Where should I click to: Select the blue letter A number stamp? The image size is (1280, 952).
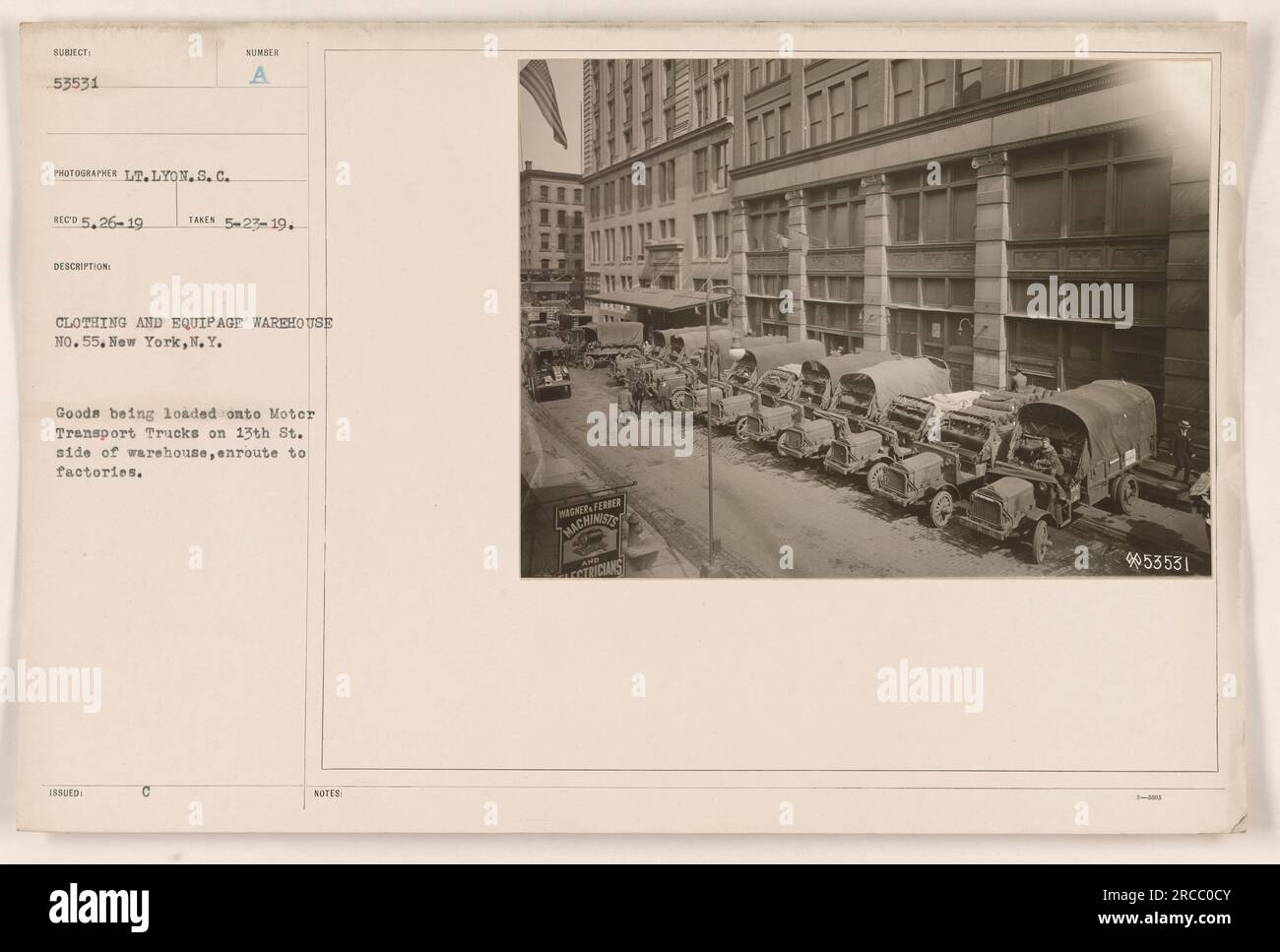pyautogui.click(x=257, y=78)
